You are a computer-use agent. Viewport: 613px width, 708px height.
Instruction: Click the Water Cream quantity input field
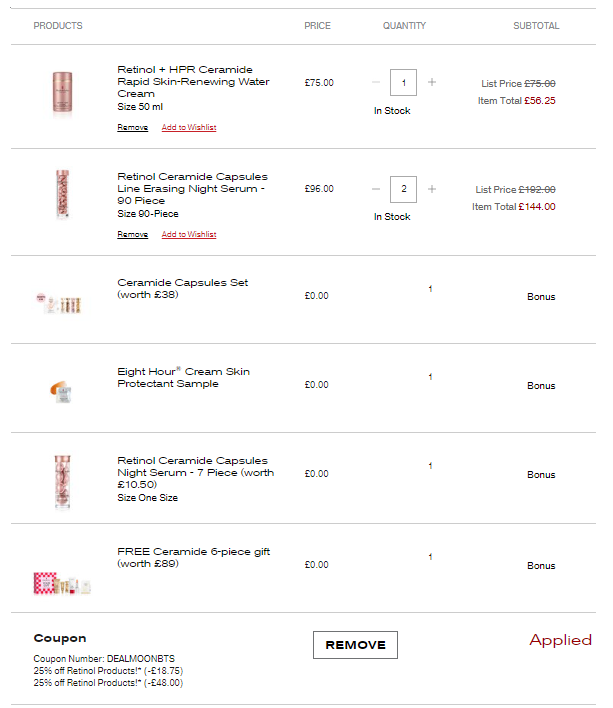pos(404,82)
